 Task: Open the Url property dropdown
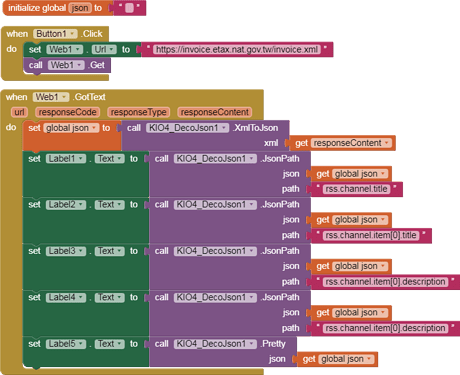pos(104,49)
